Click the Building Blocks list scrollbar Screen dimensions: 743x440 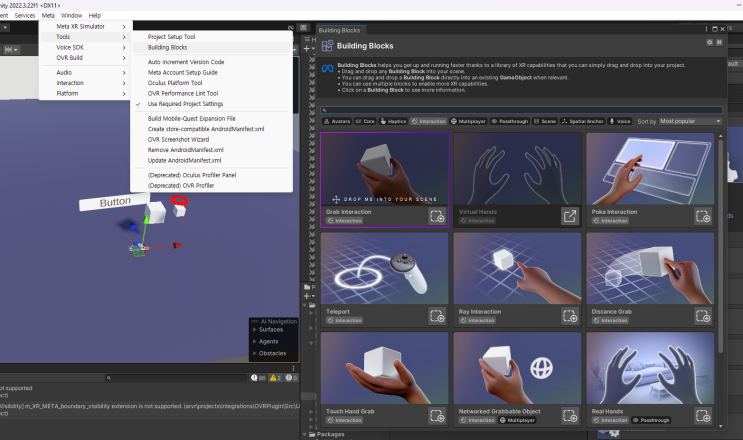pos(721,245)
